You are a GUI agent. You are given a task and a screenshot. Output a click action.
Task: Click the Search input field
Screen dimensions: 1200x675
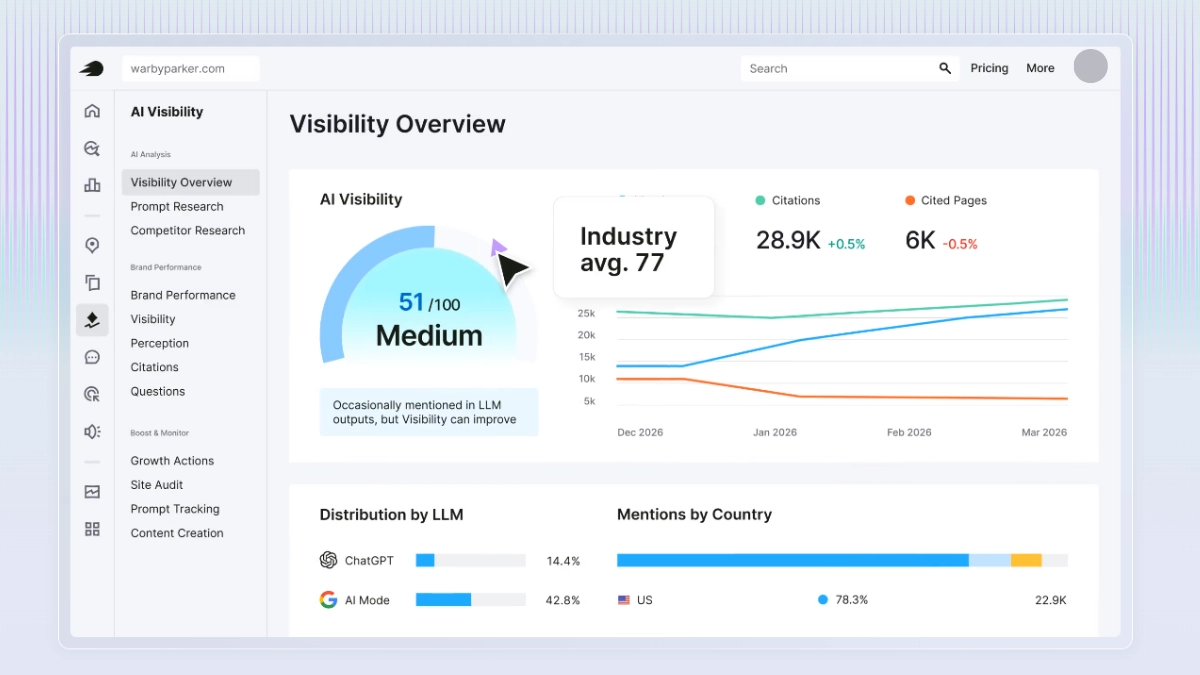coord(851,68)
